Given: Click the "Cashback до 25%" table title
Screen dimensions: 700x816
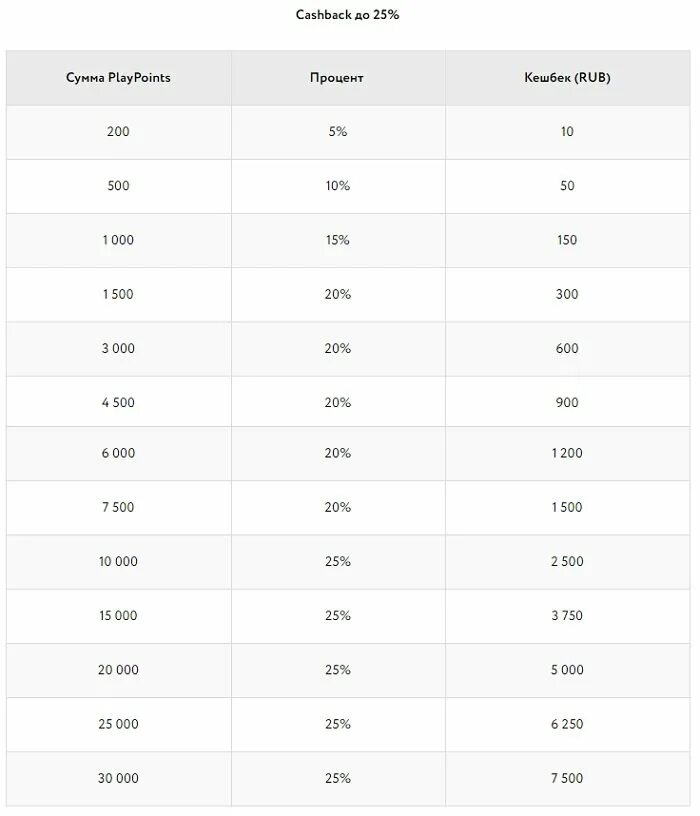Looking at the screenshot, I should (348, 15).
